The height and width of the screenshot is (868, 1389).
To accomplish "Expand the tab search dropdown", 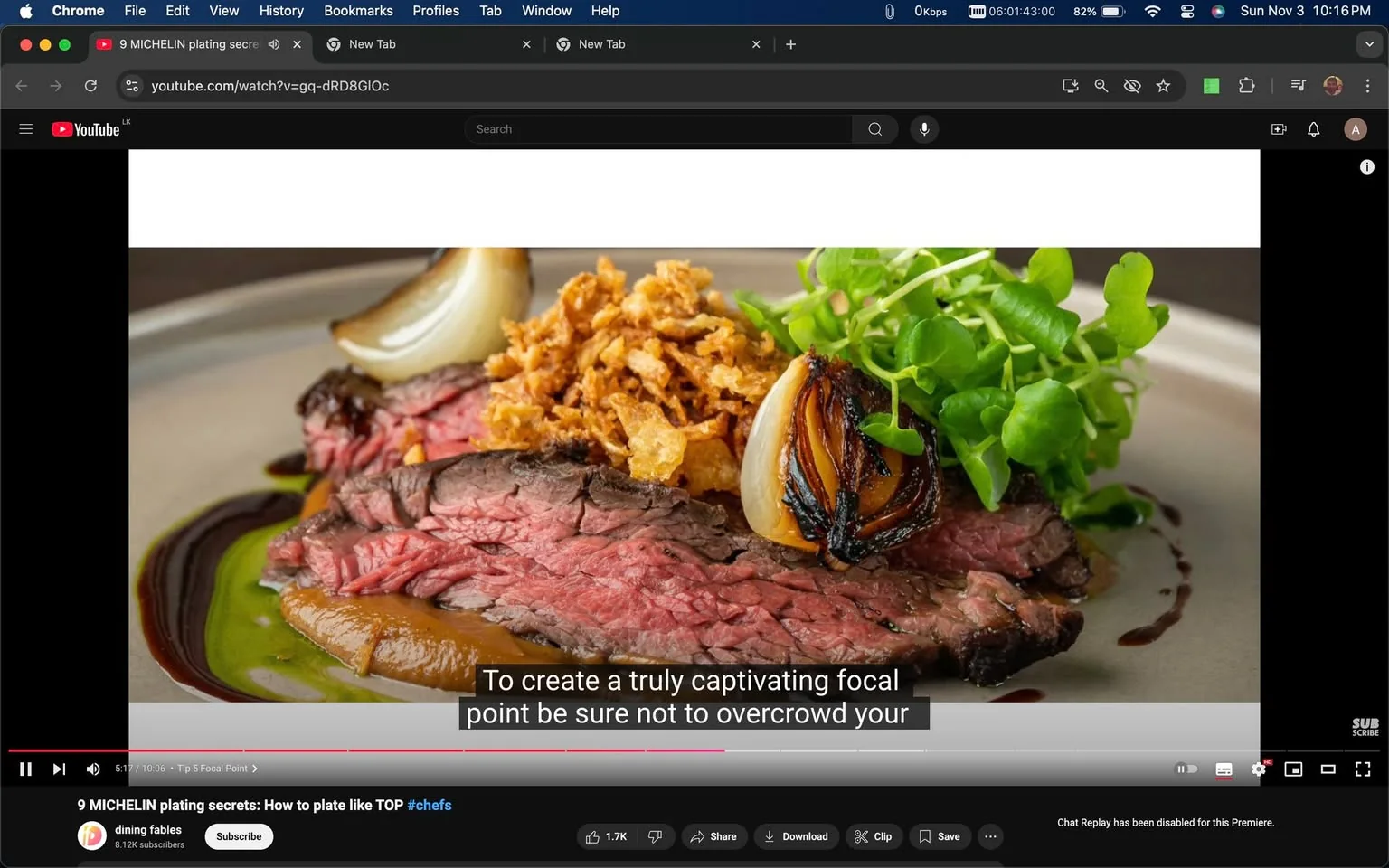I will point(1369,44).
